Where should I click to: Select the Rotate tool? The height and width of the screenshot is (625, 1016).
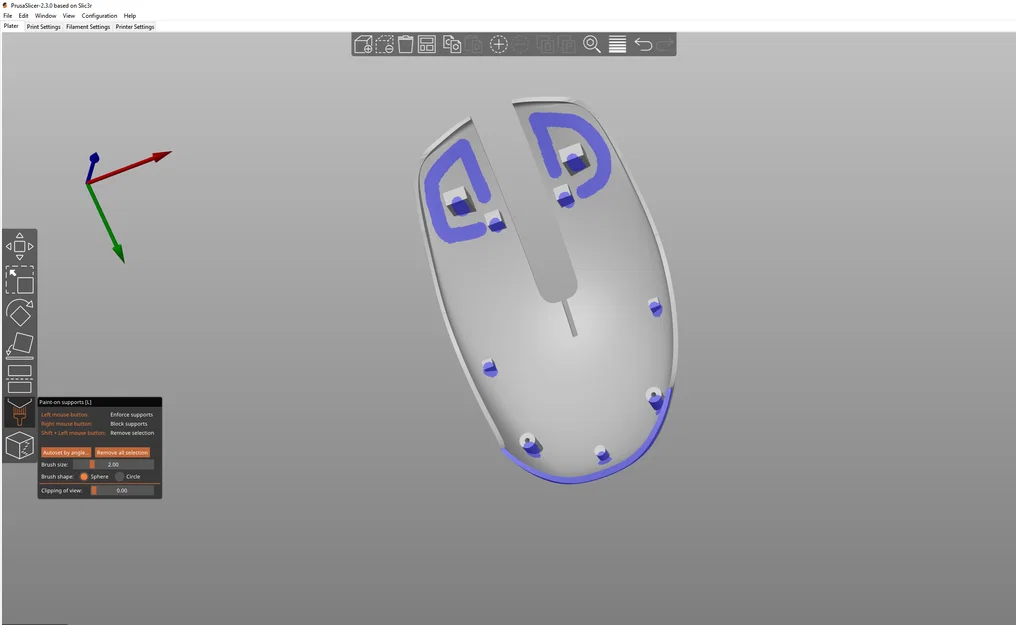point(19,312)
